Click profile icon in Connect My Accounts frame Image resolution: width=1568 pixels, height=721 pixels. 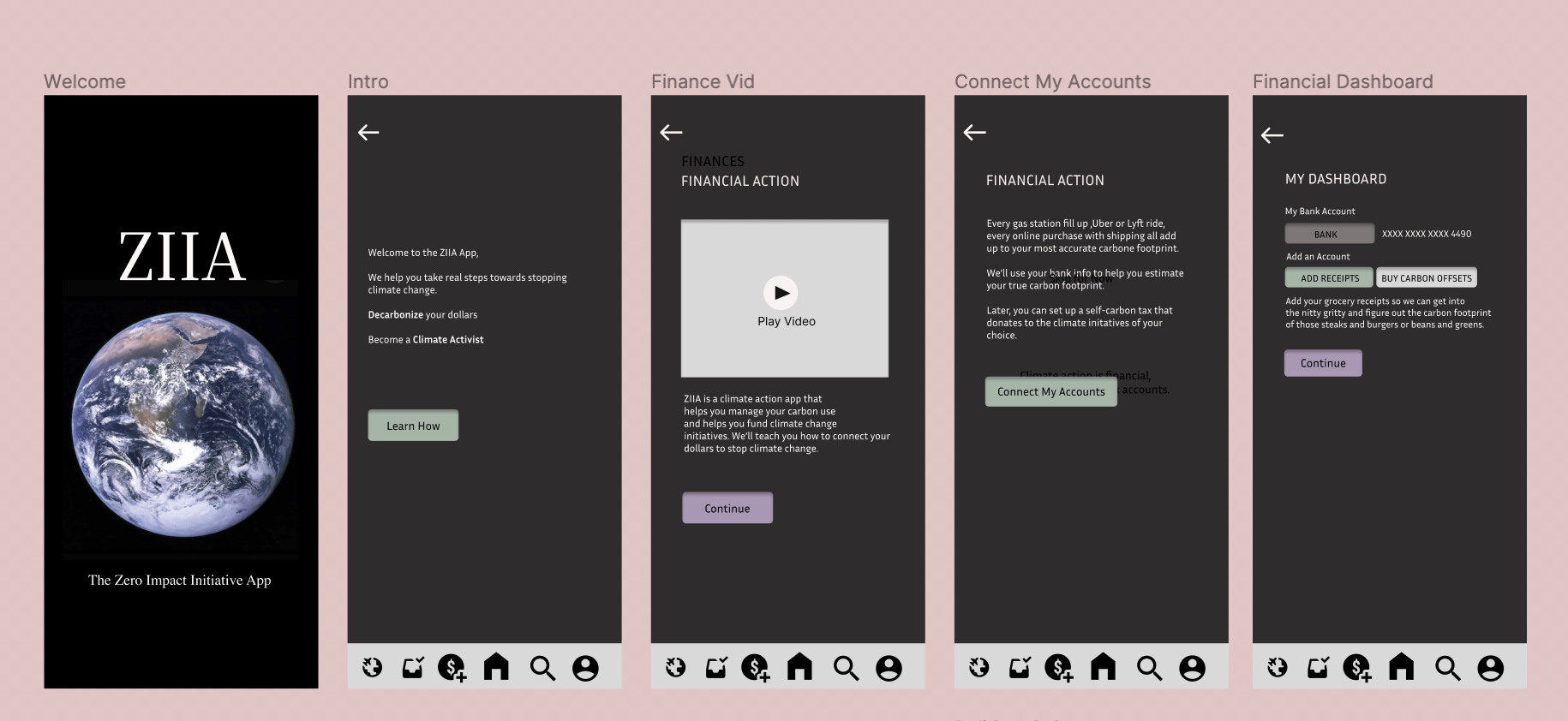point(1193,668)
